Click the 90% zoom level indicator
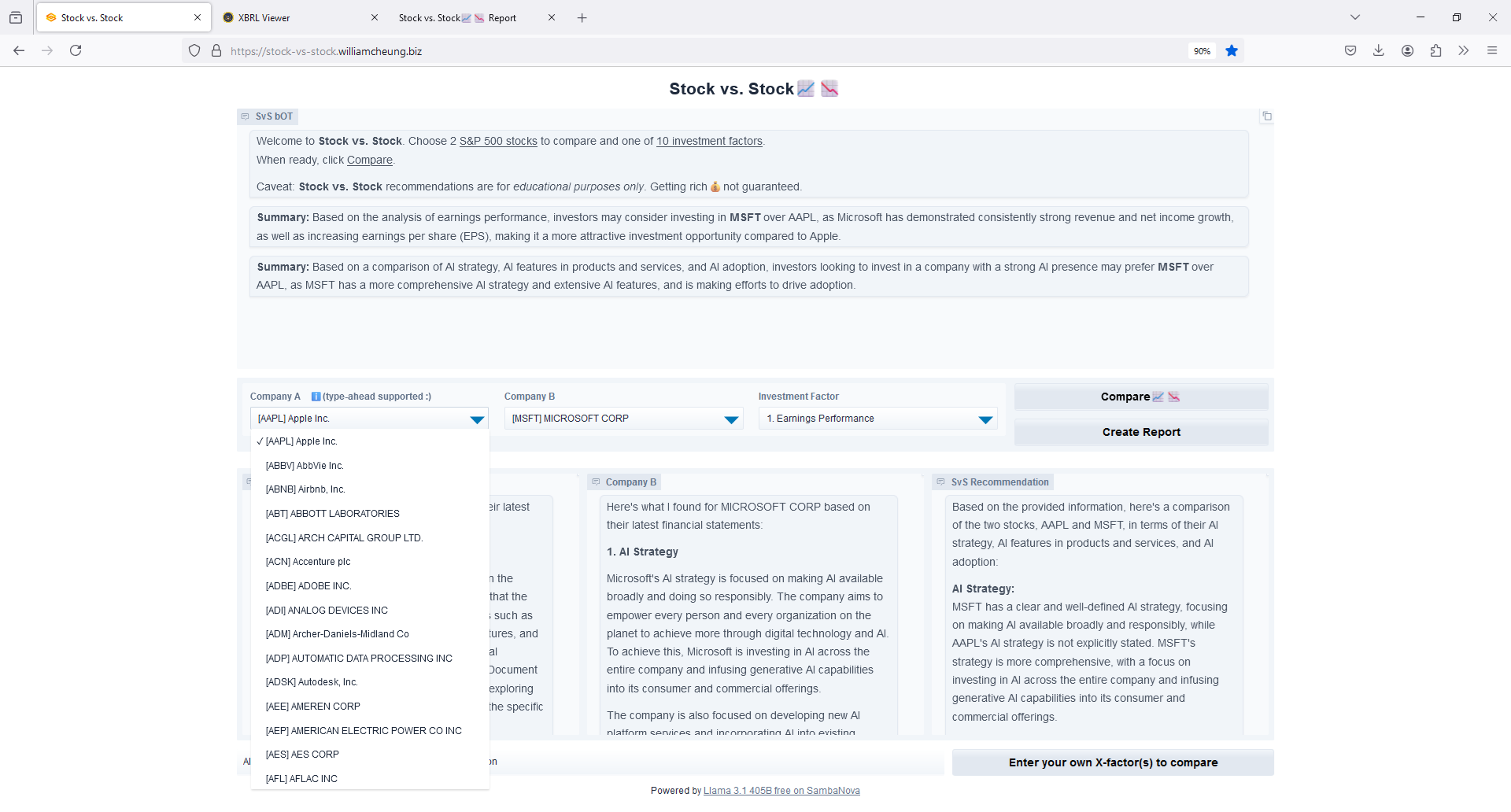 click(1202, 51)
